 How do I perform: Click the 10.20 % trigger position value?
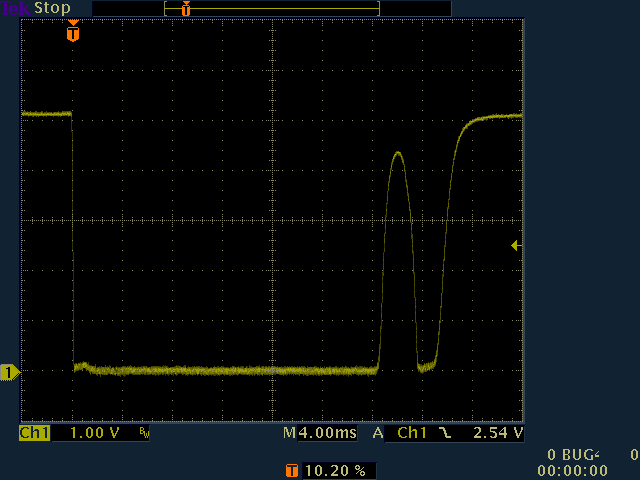click(x=340, y=470)
